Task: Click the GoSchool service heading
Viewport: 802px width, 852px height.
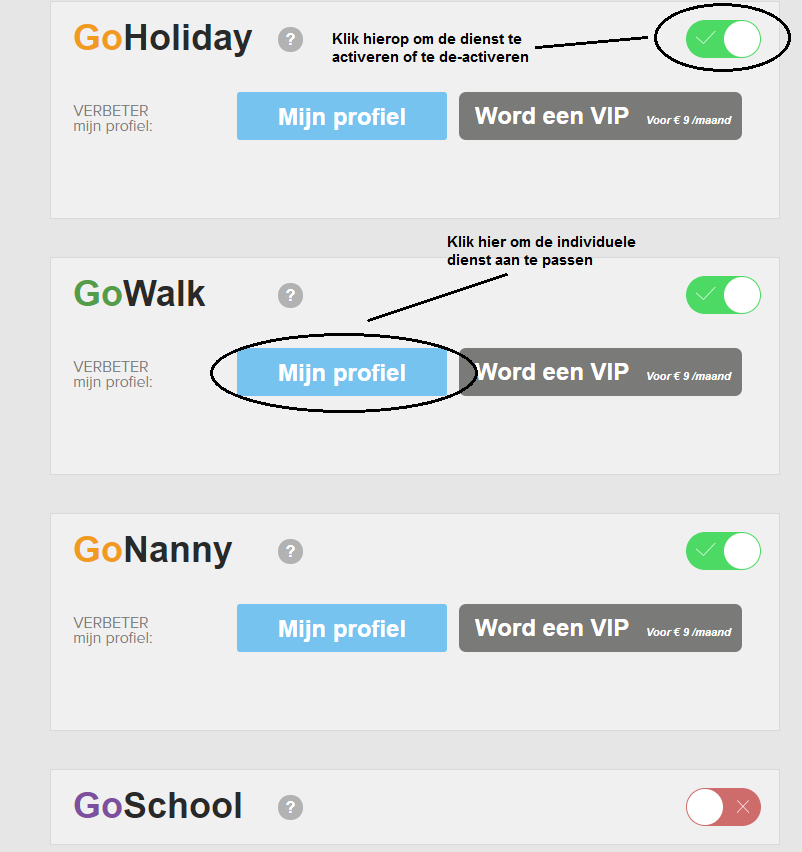Action: click(158, 806)
